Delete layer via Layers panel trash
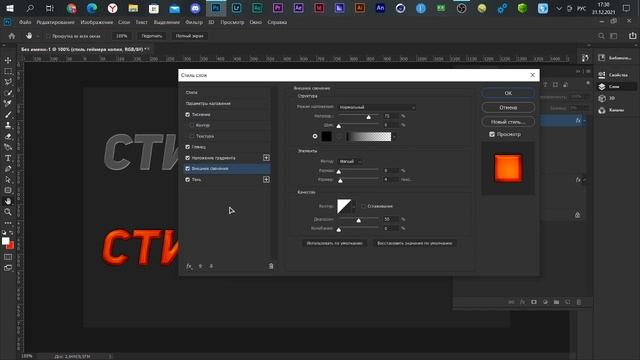 [x=579, y=302]
